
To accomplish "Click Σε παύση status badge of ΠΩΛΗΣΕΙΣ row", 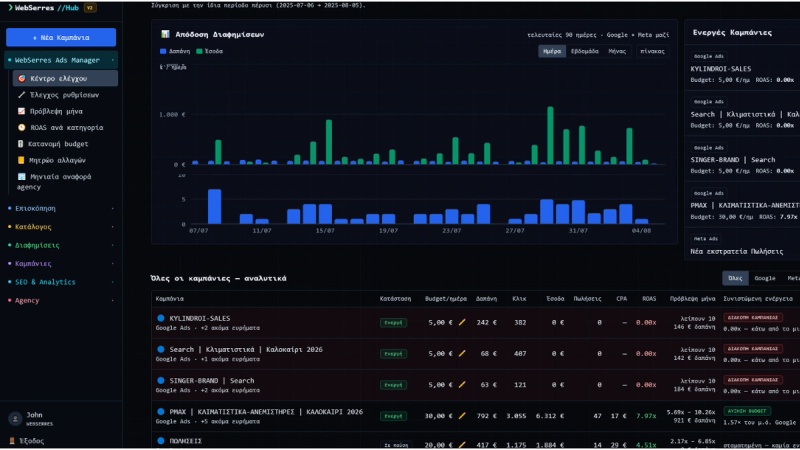I will click(x=396, y=445).
